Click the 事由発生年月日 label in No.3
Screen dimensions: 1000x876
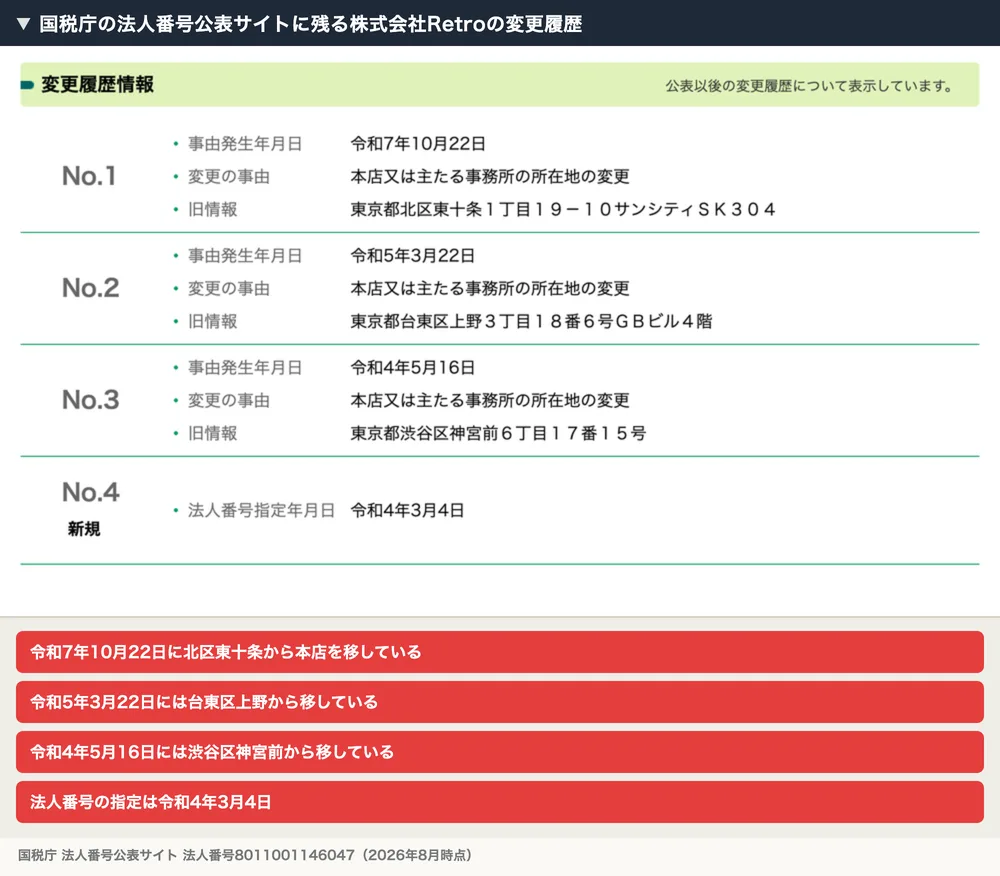(x=245, y=368)
